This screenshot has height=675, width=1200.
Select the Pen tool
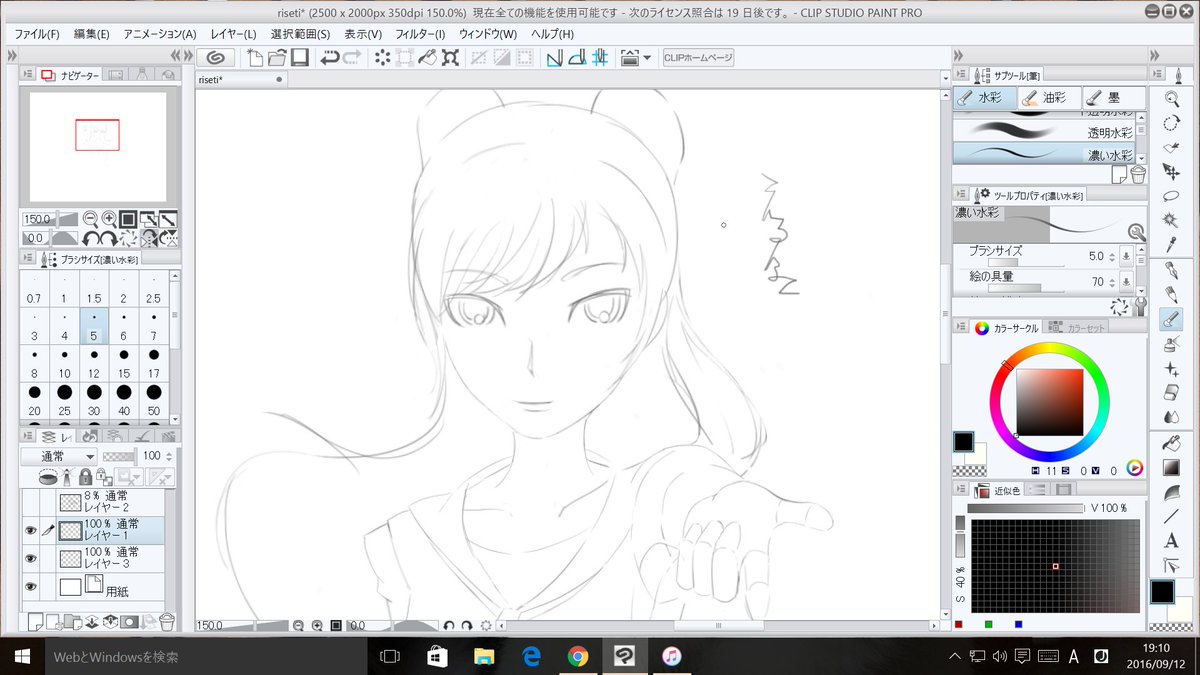click(1171, 271)
